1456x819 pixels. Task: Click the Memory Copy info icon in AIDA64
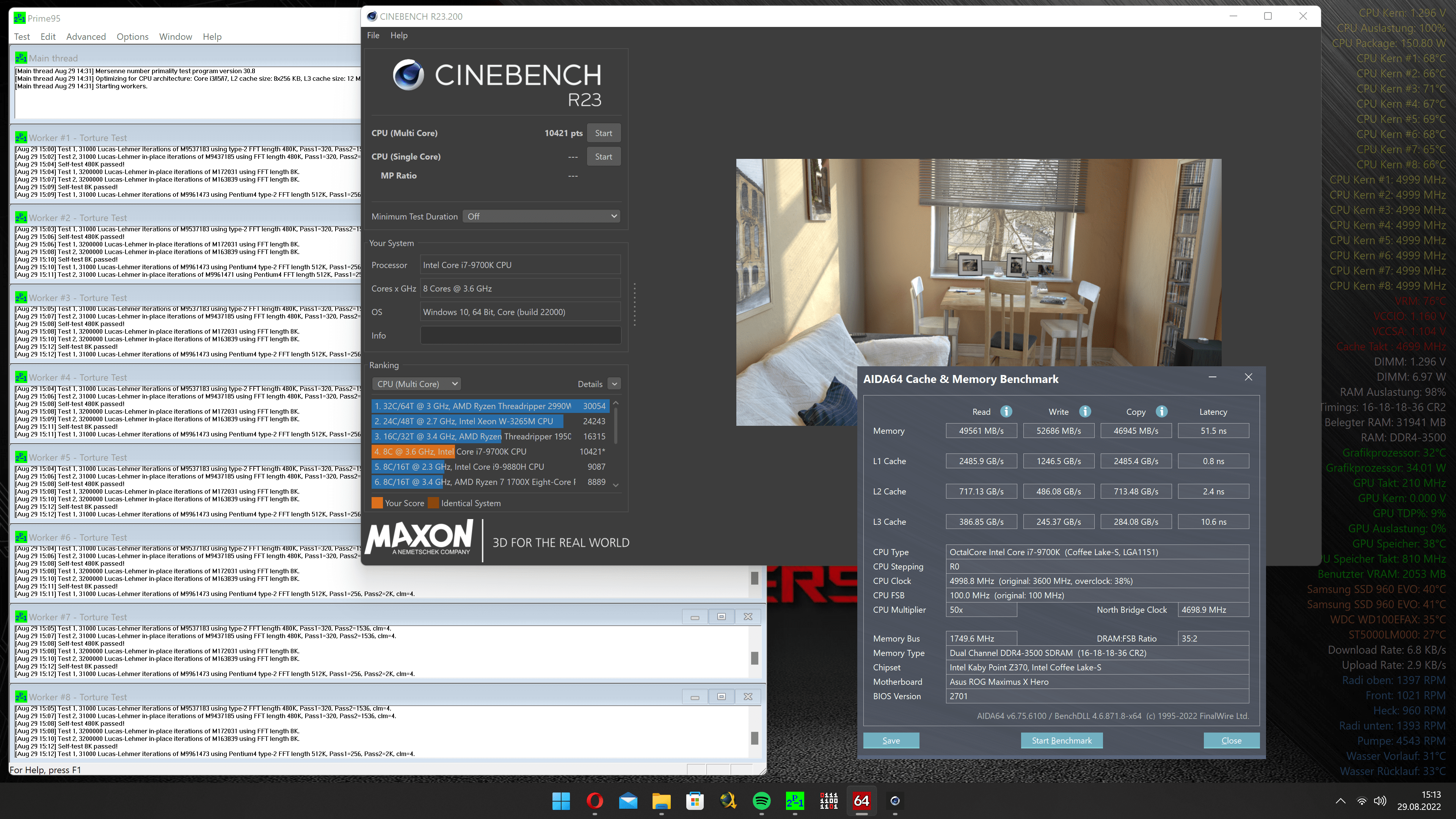[x=1161, y=411]
